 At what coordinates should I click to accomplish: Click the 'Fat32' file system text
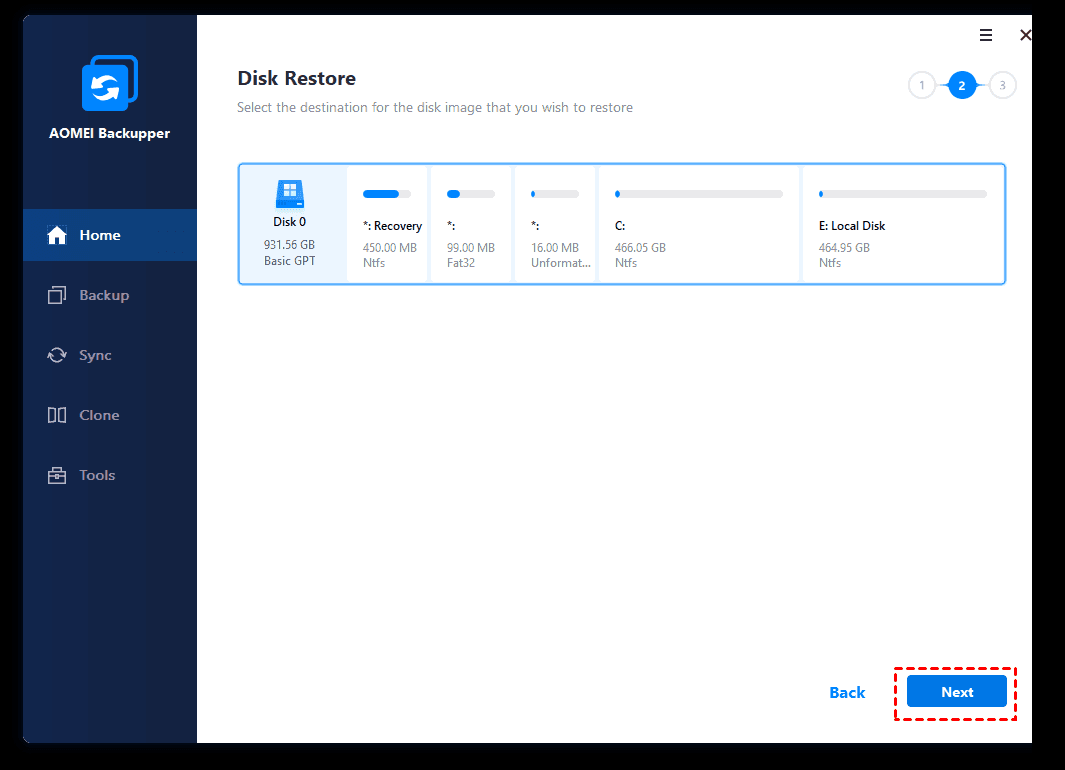pyautogui.click(x=461, y=263)
